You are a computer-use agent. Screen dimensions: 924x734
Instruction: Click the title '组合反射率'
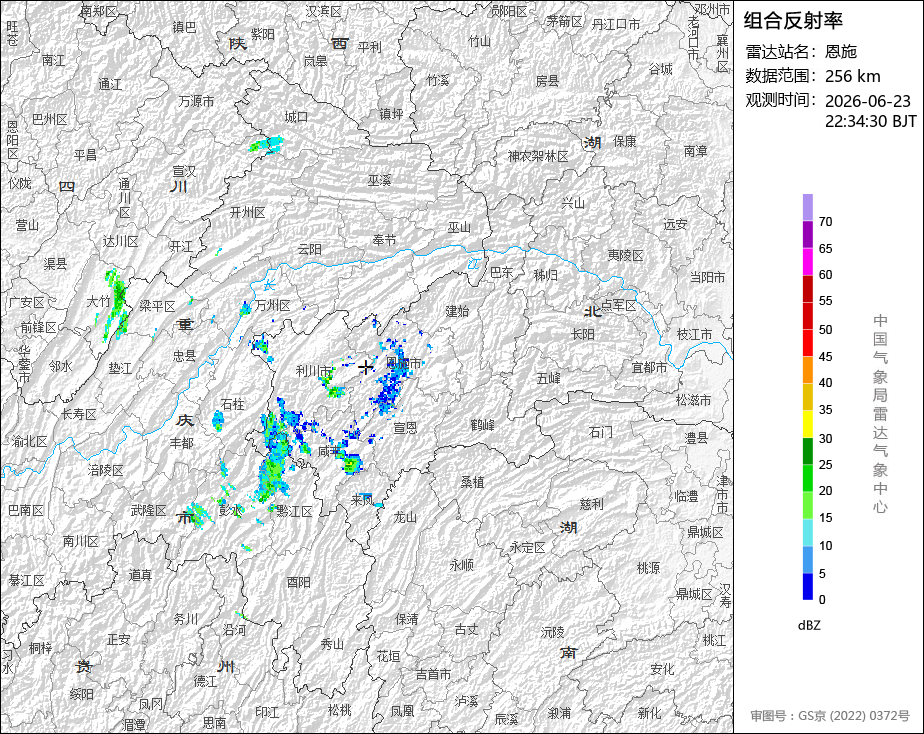point(793,21)
